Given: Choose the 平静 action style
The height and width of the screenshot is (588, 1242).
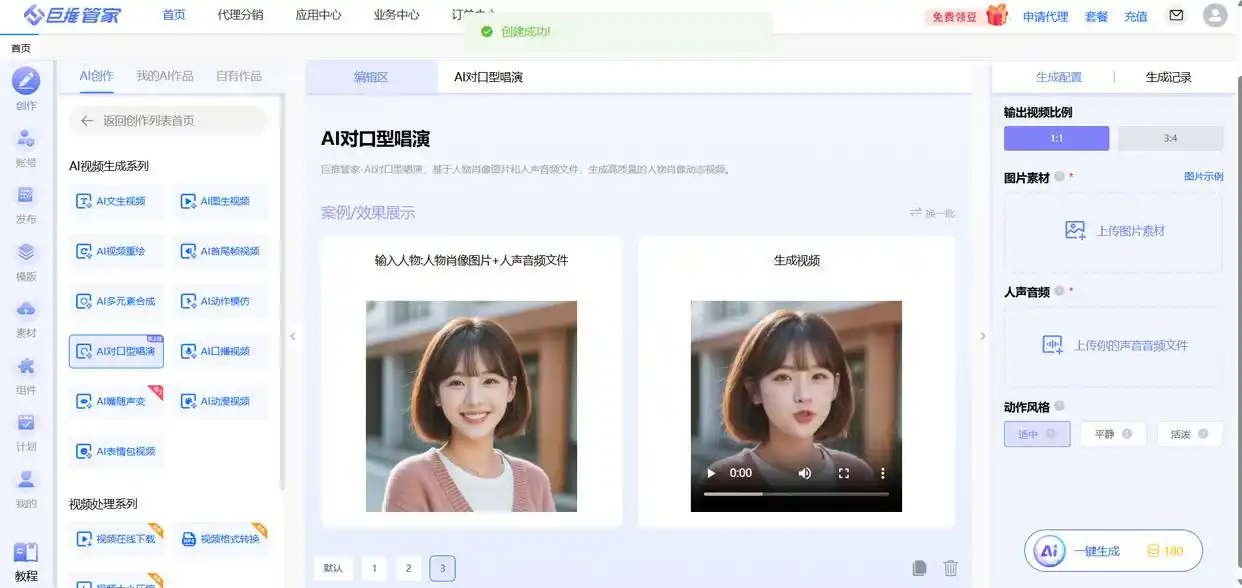Looking at the screenshot, I should coord(1113,434).
